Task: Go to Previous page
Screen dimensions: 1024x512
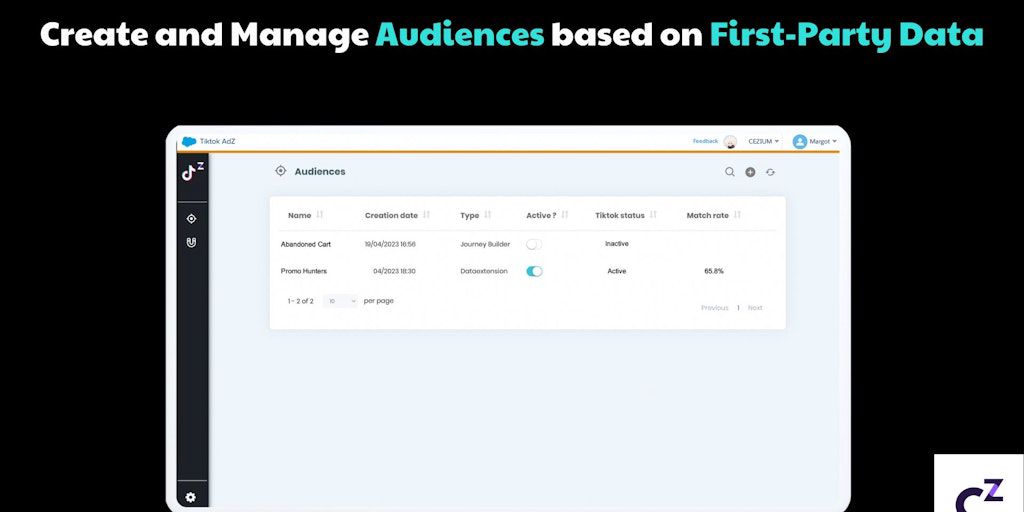Action: click(714, 308)
